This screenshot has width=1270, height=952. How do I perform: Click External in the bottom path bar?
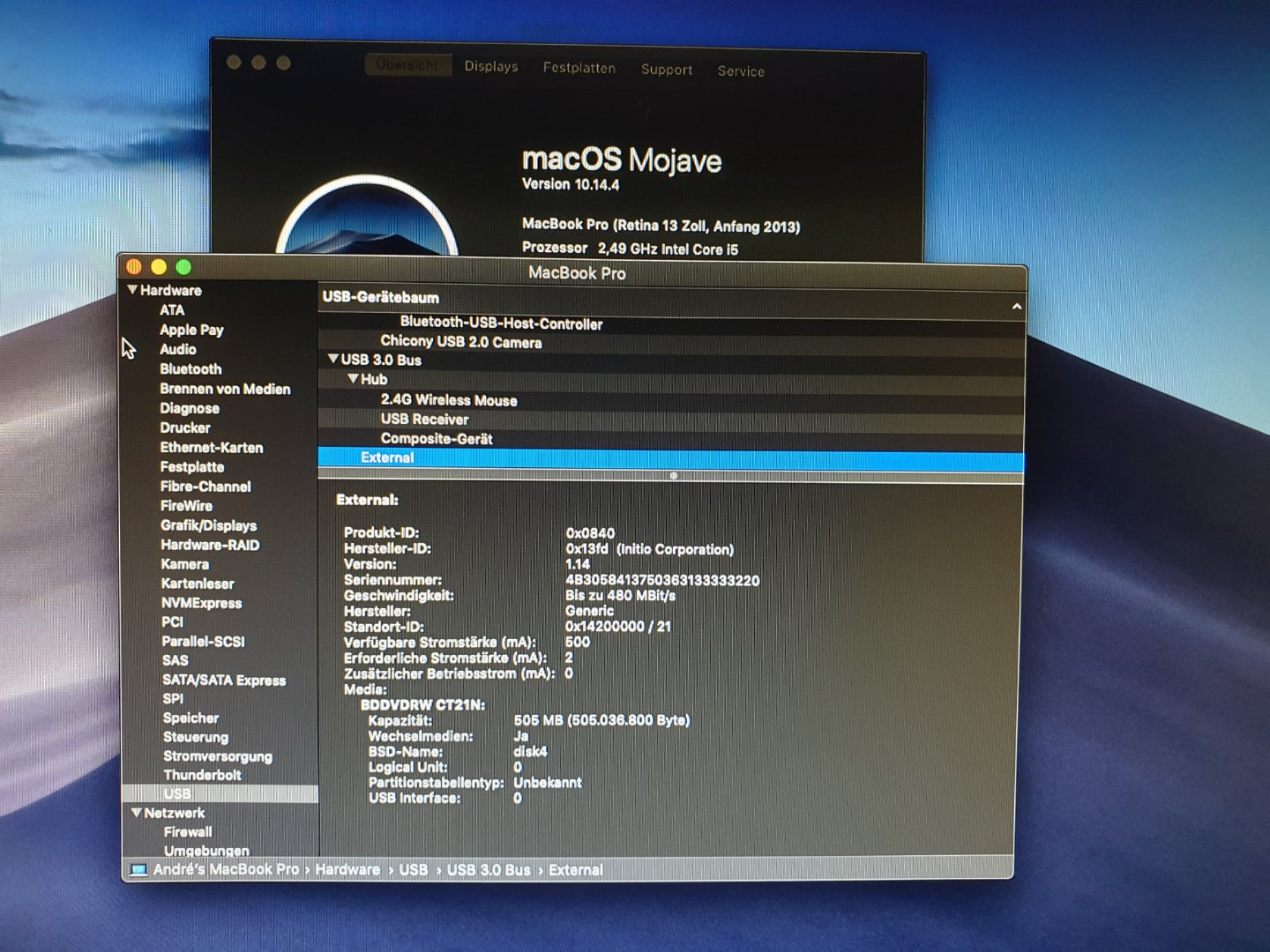576,870
